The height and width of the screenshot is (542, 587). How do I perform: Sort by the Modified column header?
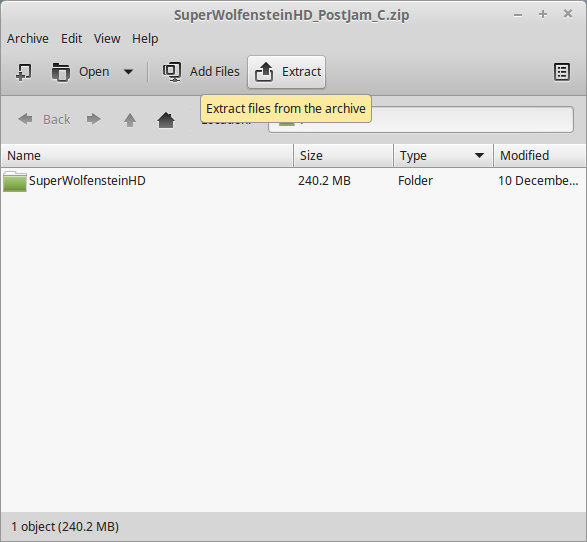540,155
